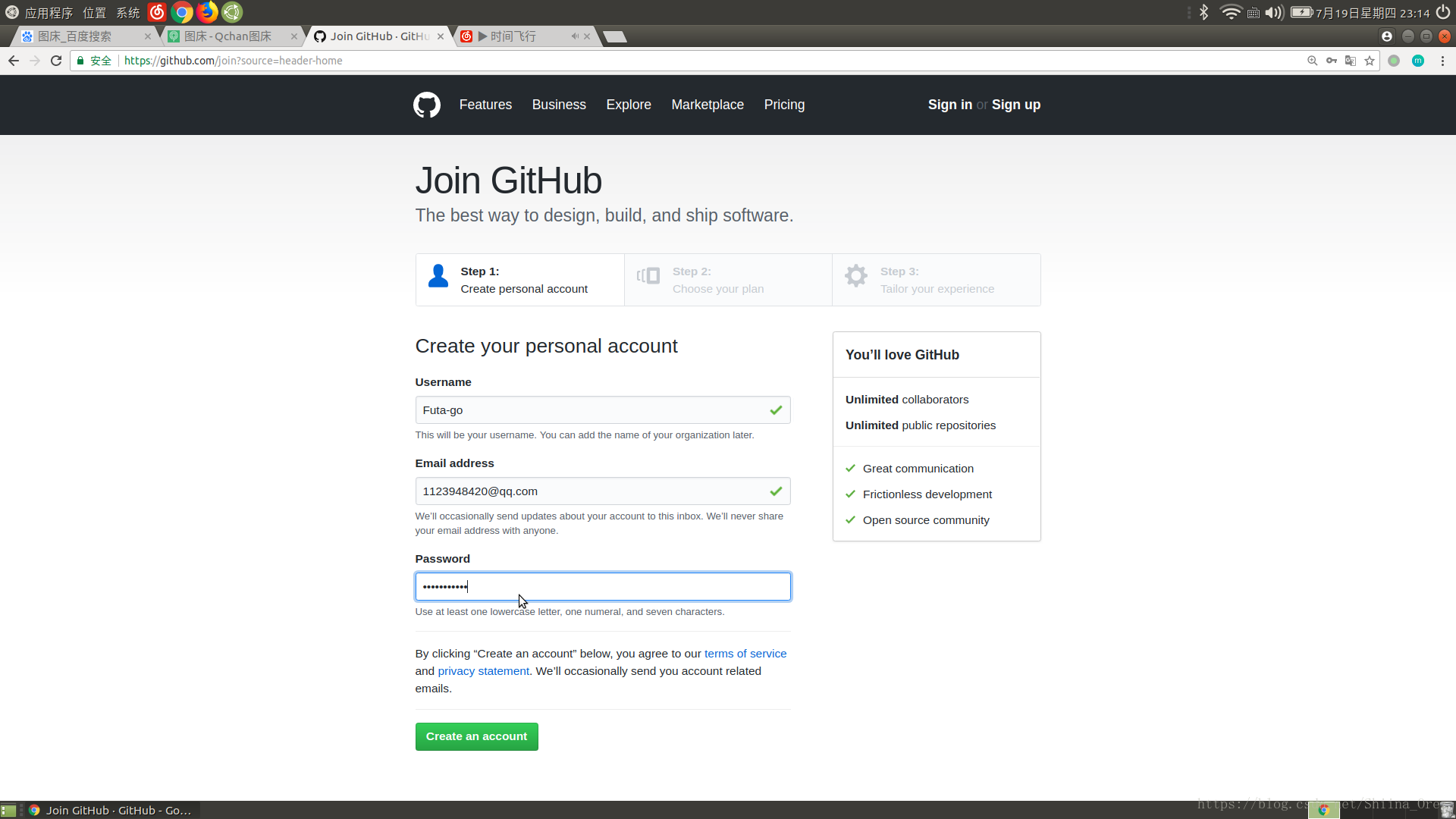
Task: Open a new browser tab
Action: tap(615, 36)
